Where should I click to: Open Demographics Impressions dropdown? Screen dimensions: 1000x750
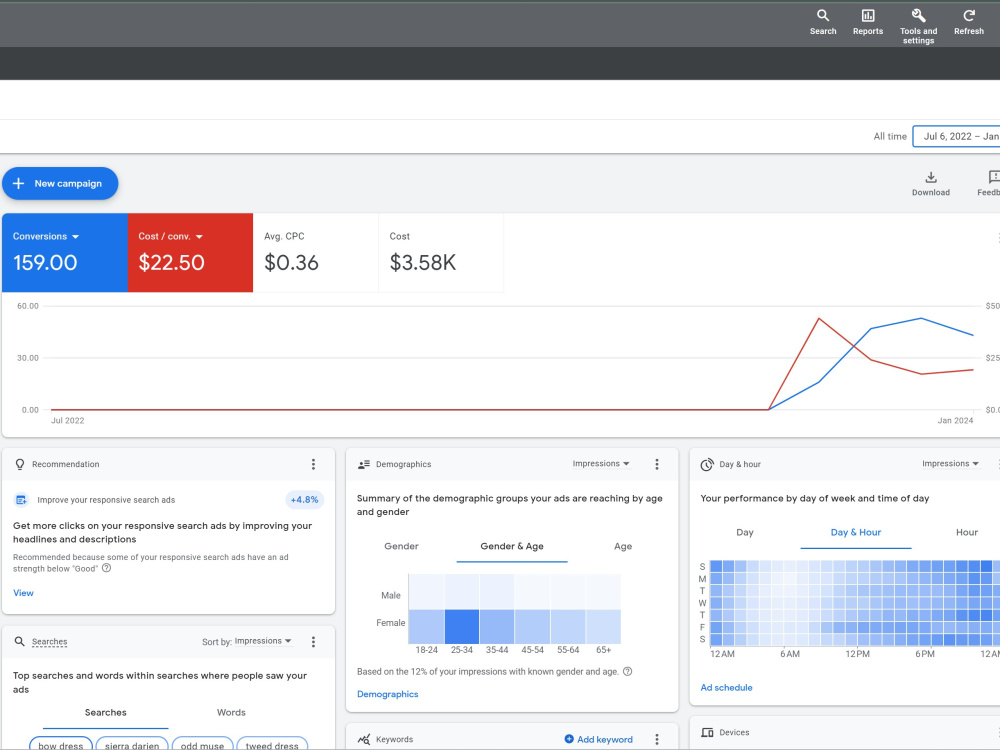[x=601, y=464]
